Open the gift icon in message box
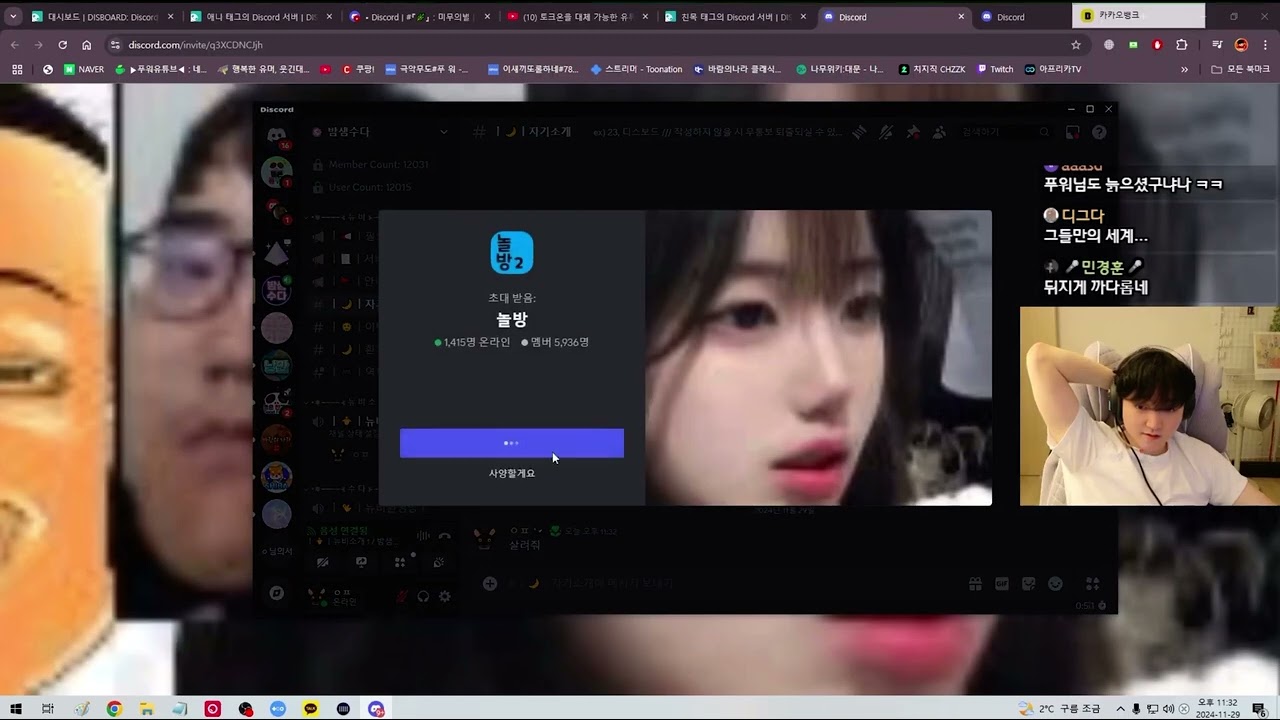 tap(975, 584)
